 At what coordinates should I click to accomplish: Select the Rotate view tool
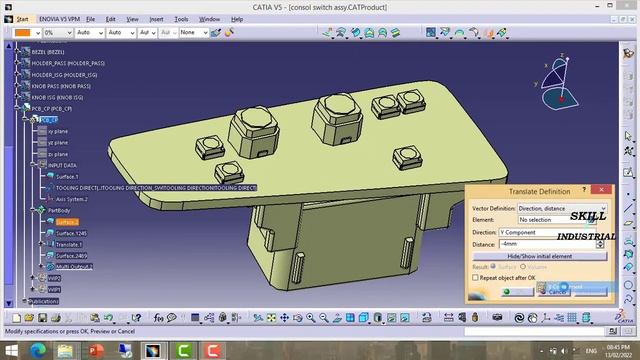click(x=298, y=318)
